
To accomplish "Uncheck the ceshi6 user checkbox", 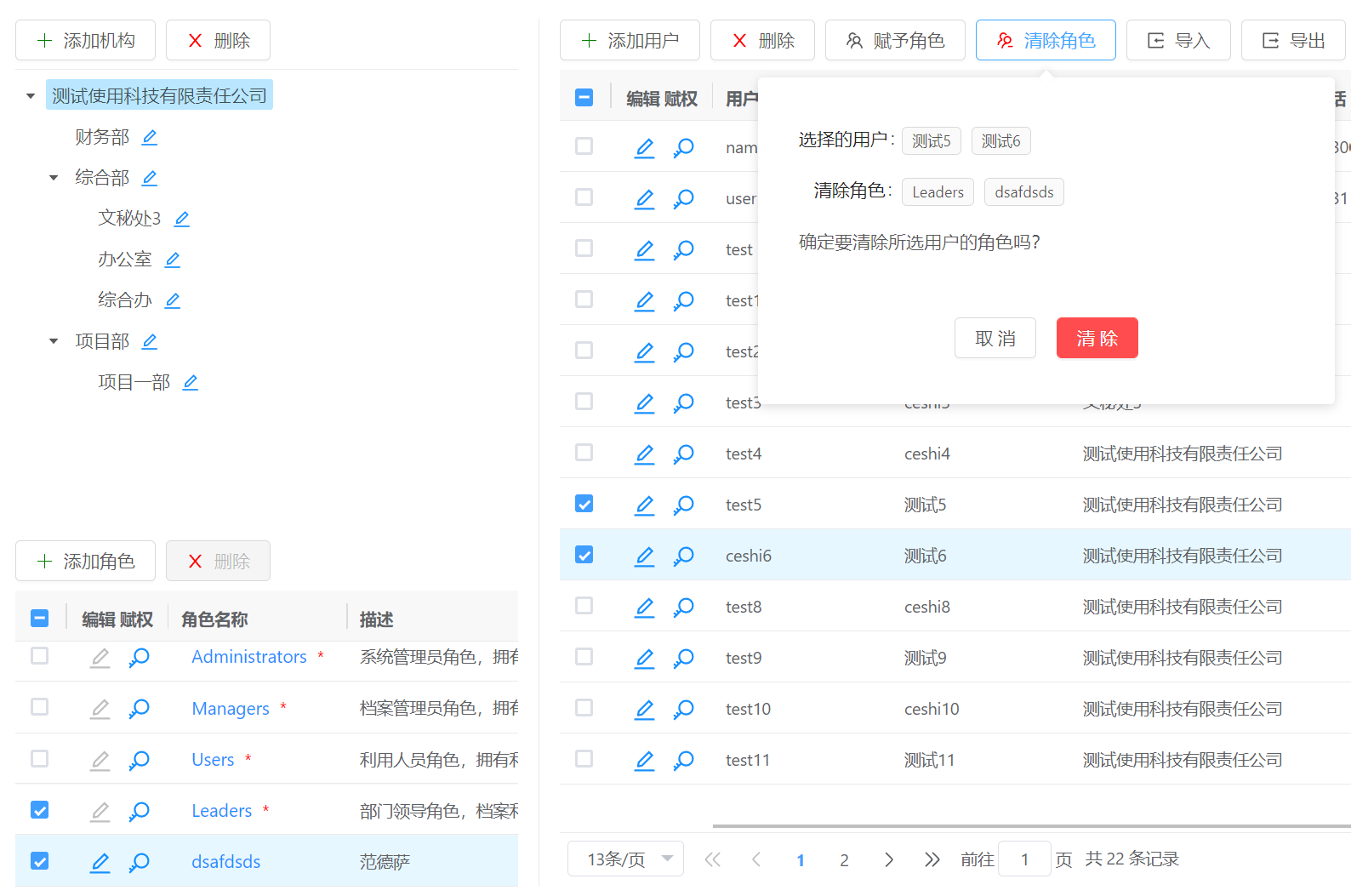I will tap(584, 555).
